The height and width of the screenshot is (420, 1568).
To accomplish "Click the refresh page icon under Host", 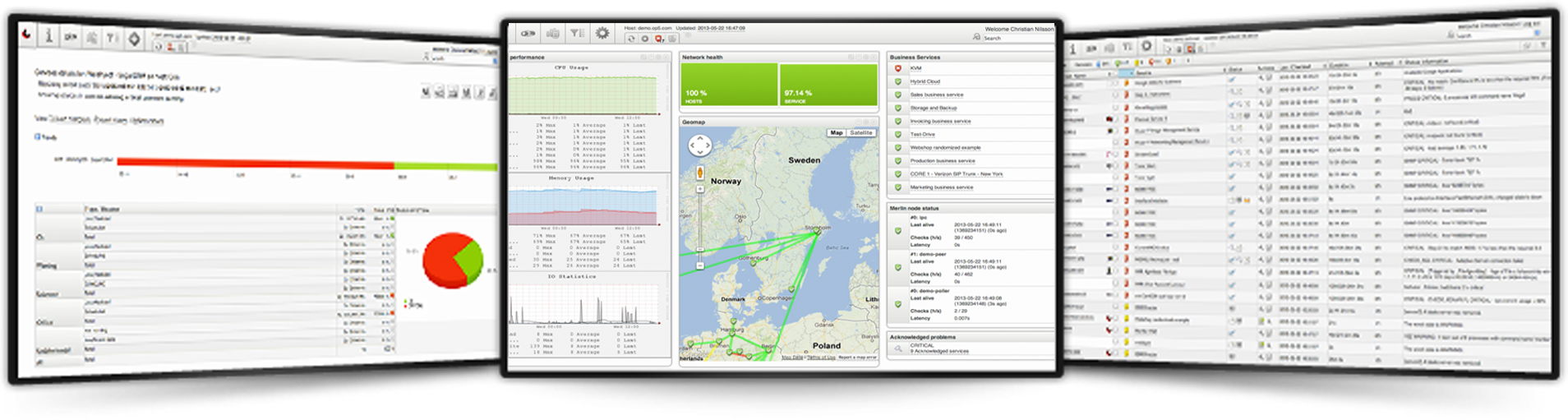I will [631, 39].
